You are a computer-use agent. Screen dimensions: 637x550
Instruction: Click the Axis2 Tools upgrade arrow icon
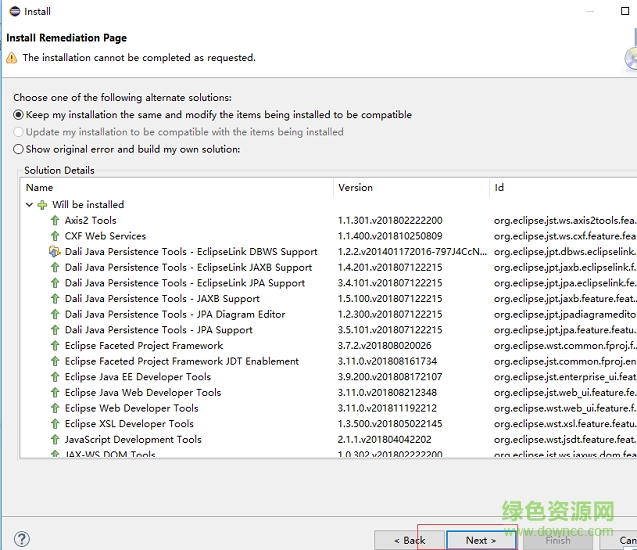click(55, 221)
